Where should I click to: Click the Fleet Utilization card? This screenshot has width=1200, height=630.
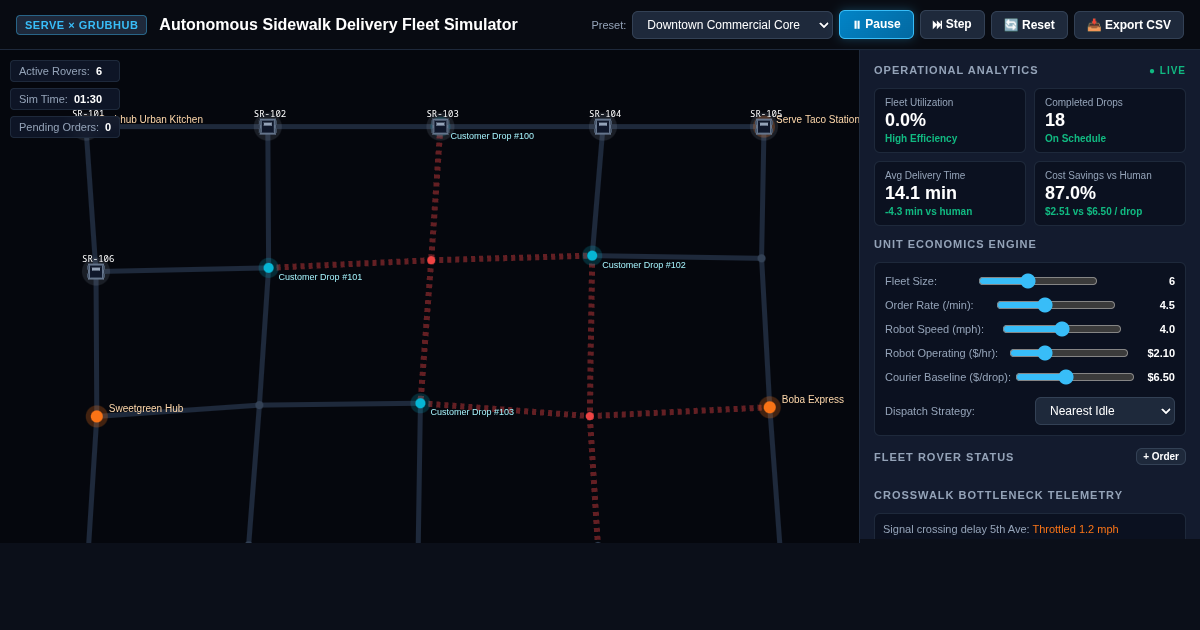pyautogui.click(x=950, y=121)
